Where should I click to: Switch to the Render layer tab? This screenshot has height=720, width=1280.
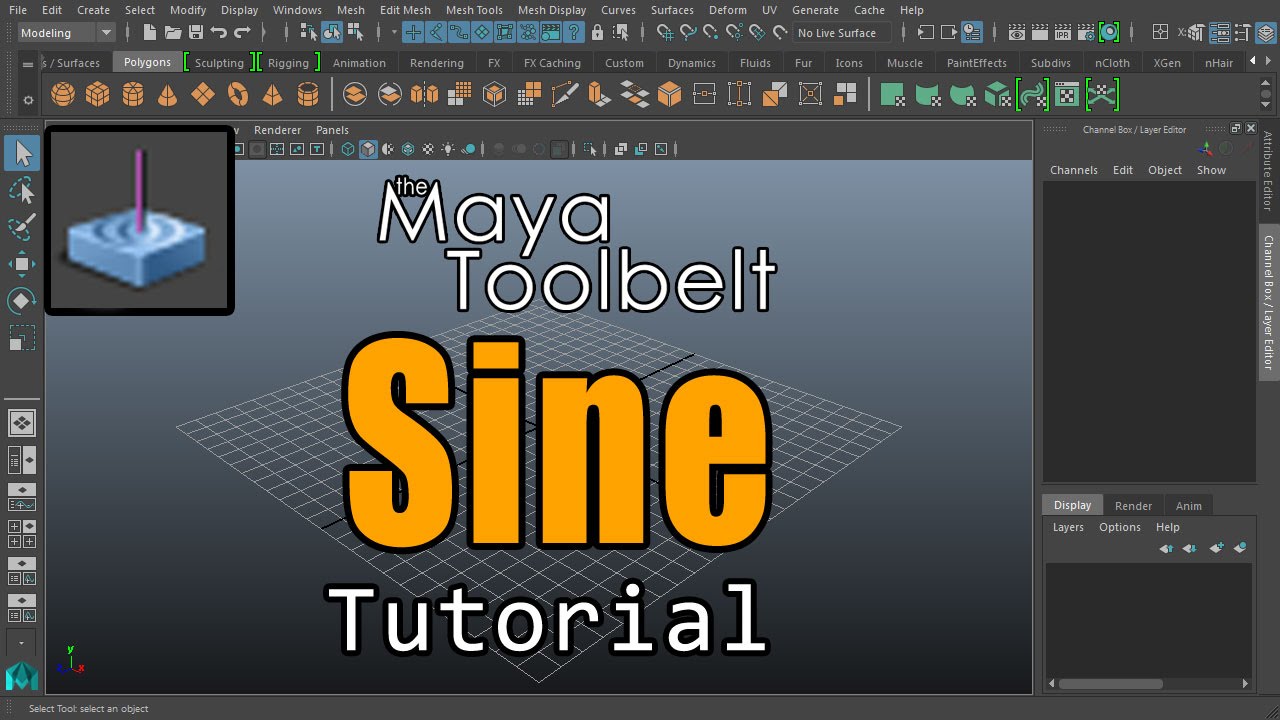[x=1133, y=506]
